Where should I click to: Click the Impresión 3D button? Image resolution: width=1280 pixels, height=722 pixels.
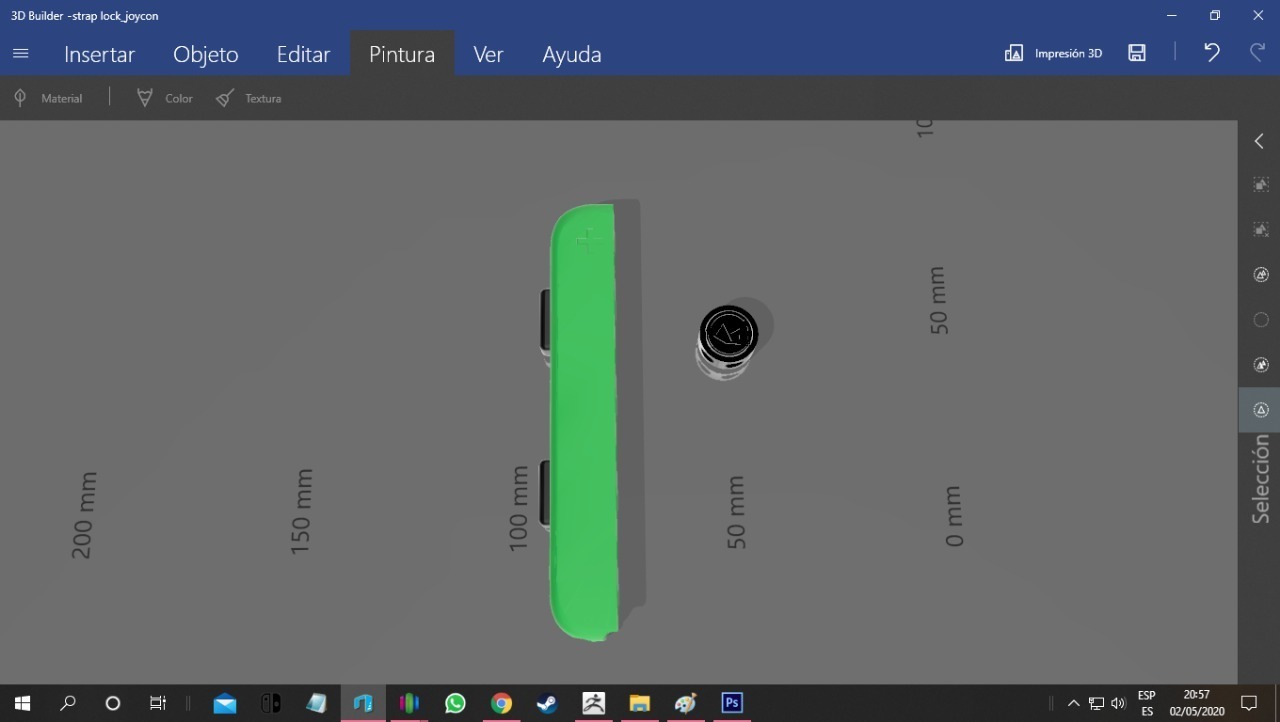tap(1053, 53)
